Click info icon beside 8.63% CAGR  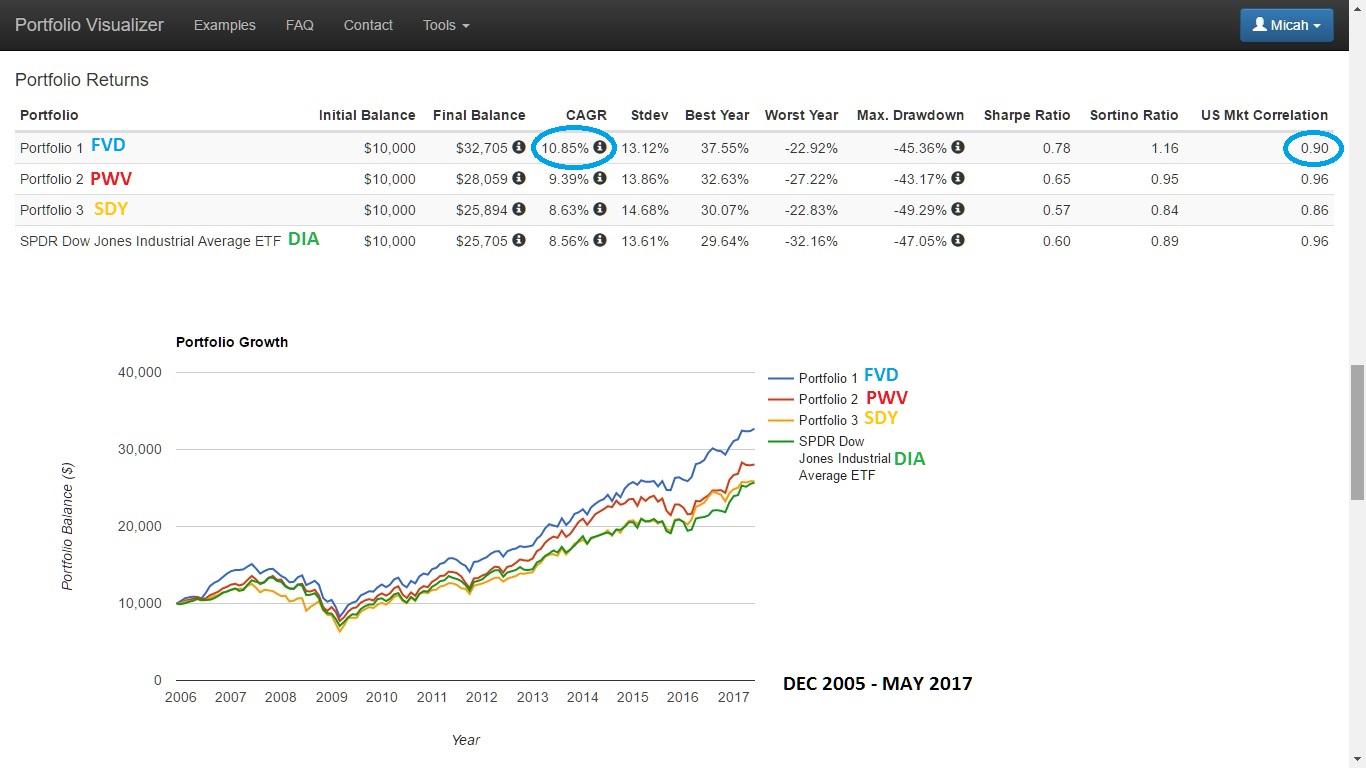pyautogui.click(x=600, y=209)
